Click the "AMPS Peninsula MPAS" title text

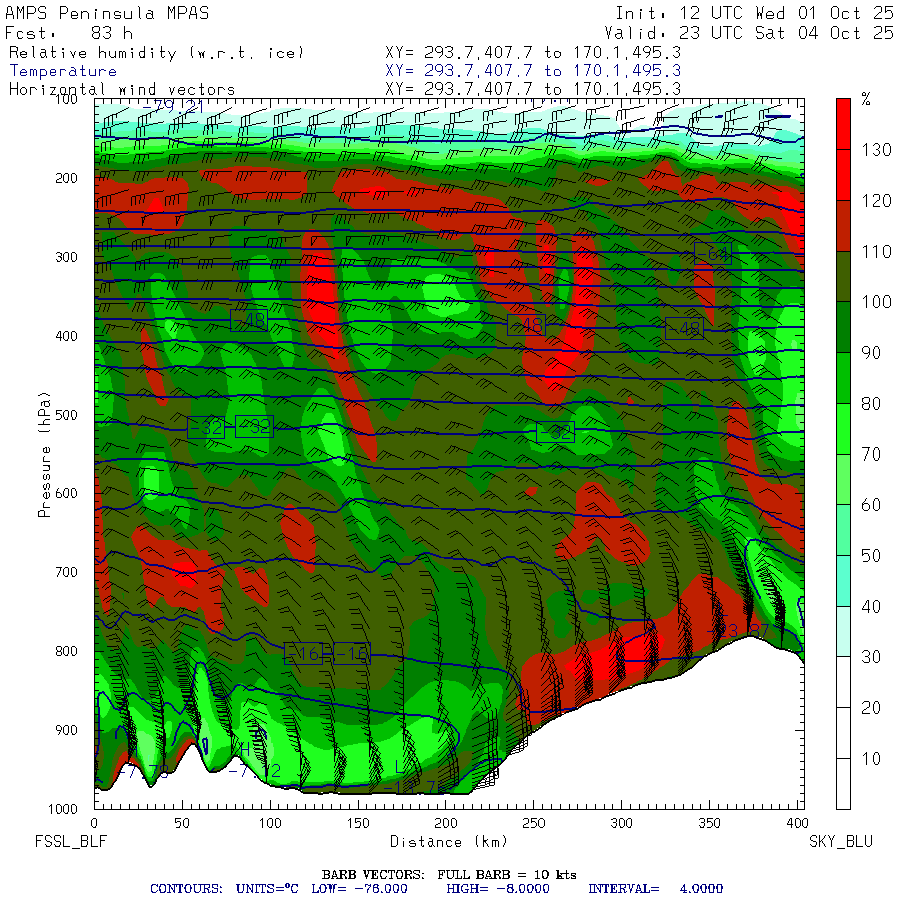point(107,13)
